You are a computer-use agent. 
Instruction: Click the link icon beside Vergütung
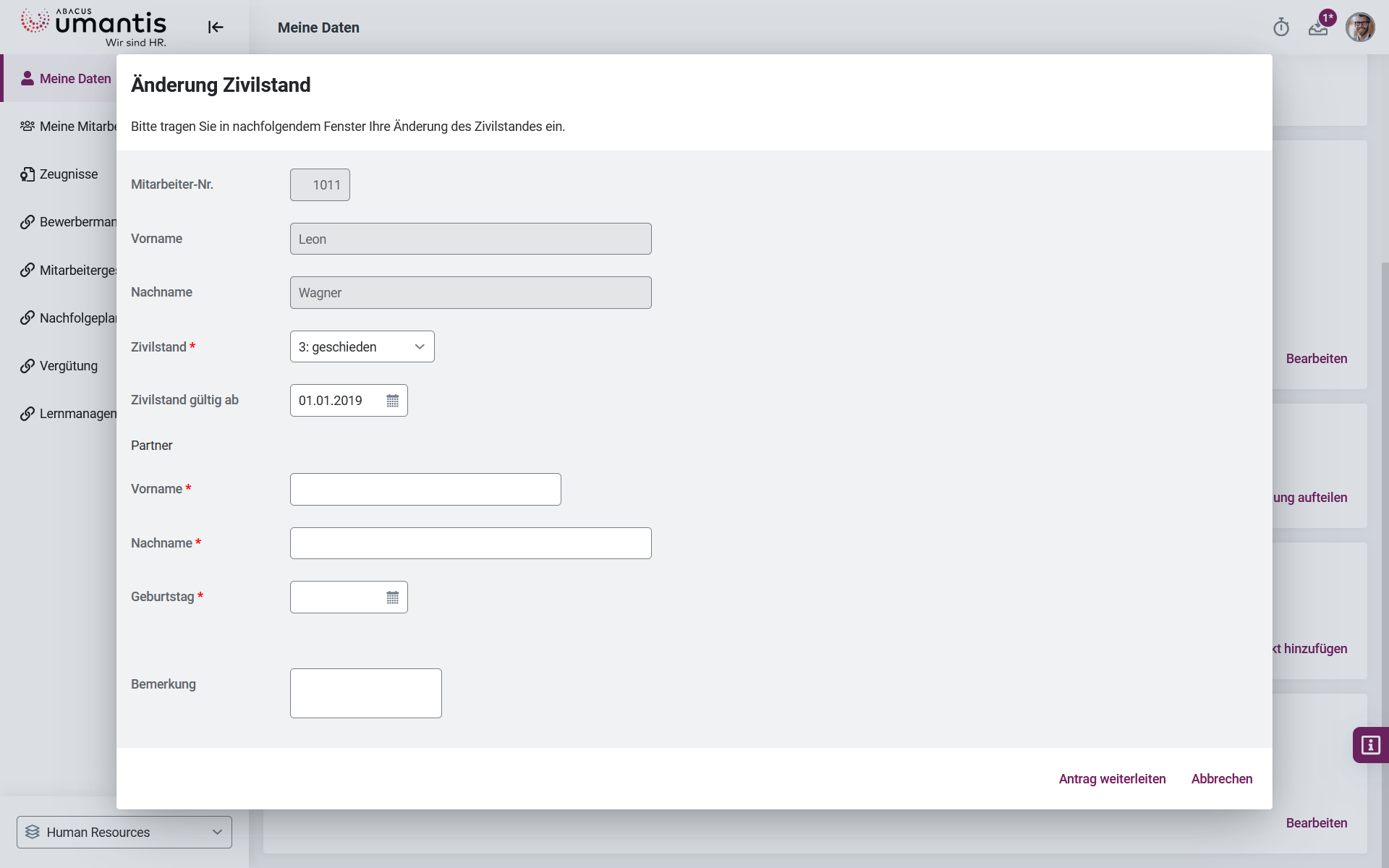[x=27, y=366]
